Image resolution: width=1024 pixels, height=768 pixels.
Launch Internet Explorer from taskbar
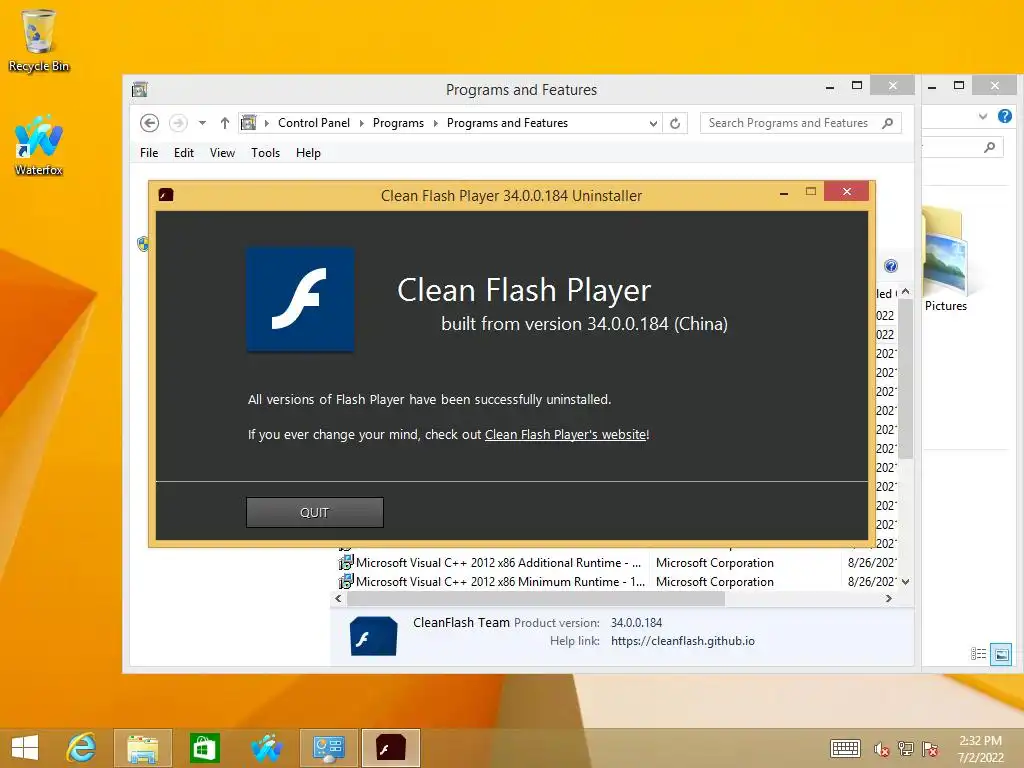click(x=82, y=748)
